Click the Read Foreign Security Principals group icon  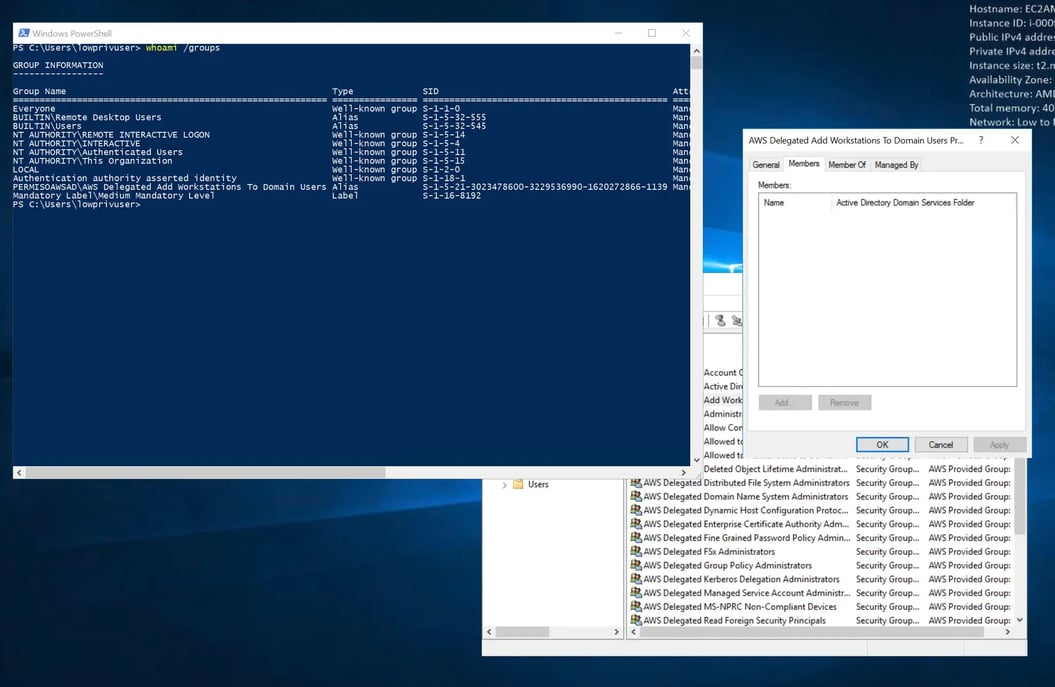click(x=636, y=621)
